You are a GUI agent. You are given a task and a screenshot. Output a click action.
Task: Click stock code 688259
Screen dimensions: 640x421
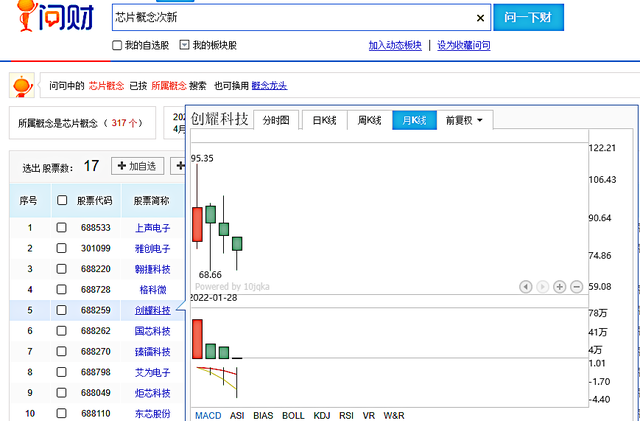(96, 310)
